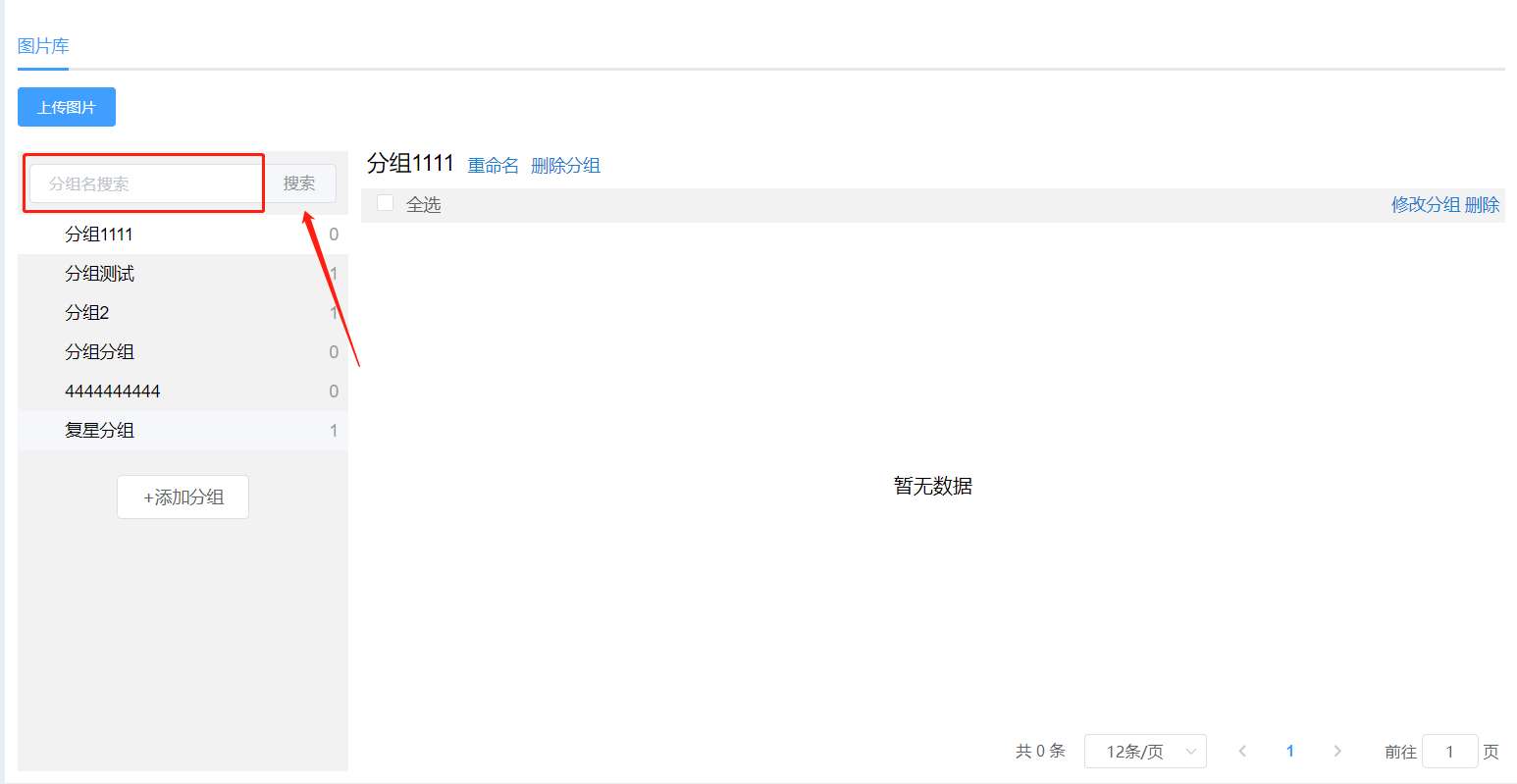The height and width of the screenshot is (784, 1517).
Task: Click the 前往 page number input box
Action: point(1449,752)
